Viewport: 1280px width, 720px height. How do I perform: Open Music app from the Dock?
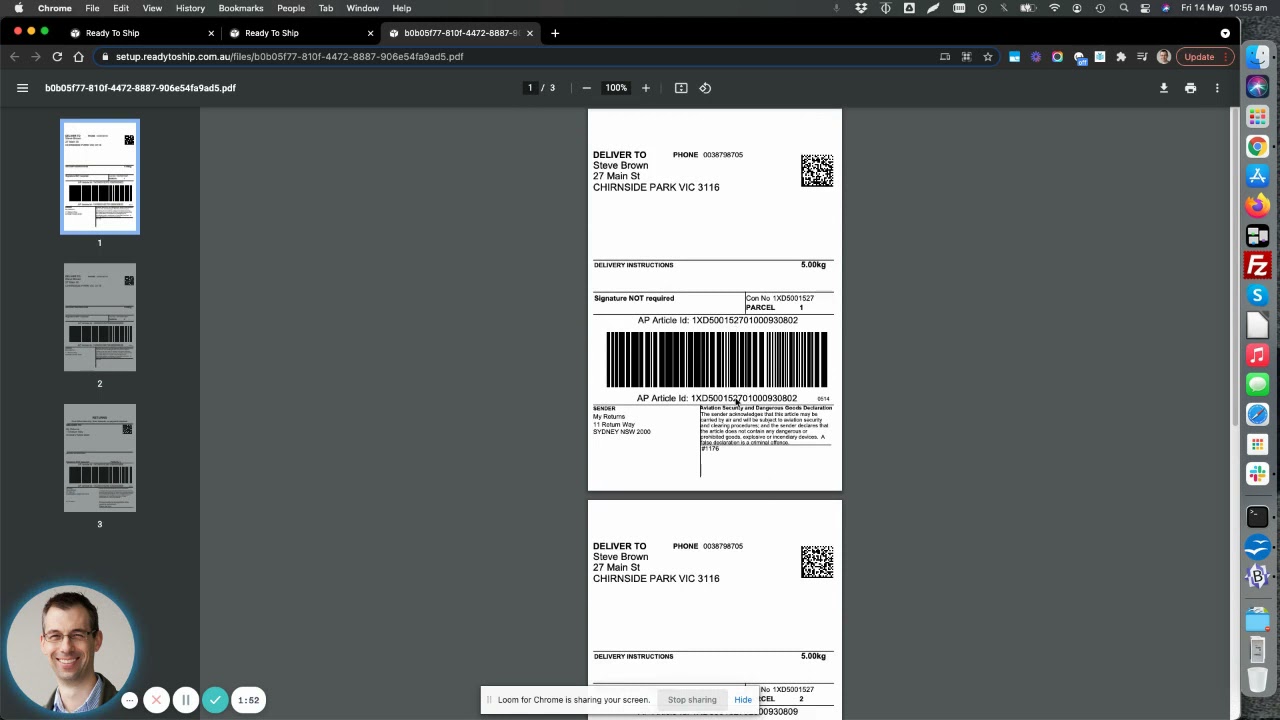(1258, 355)
